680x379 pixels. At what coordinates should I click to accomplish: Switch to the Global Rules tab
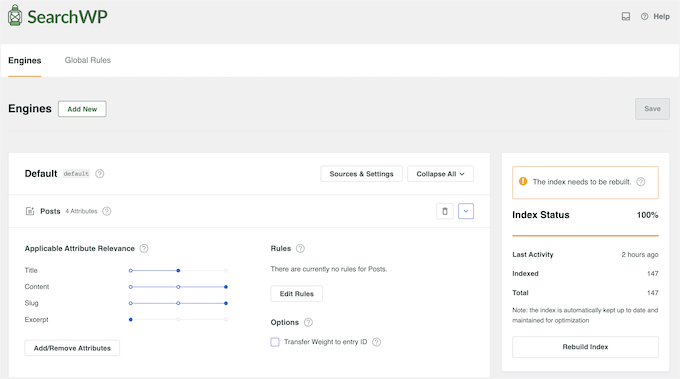[x=88, y=60]
